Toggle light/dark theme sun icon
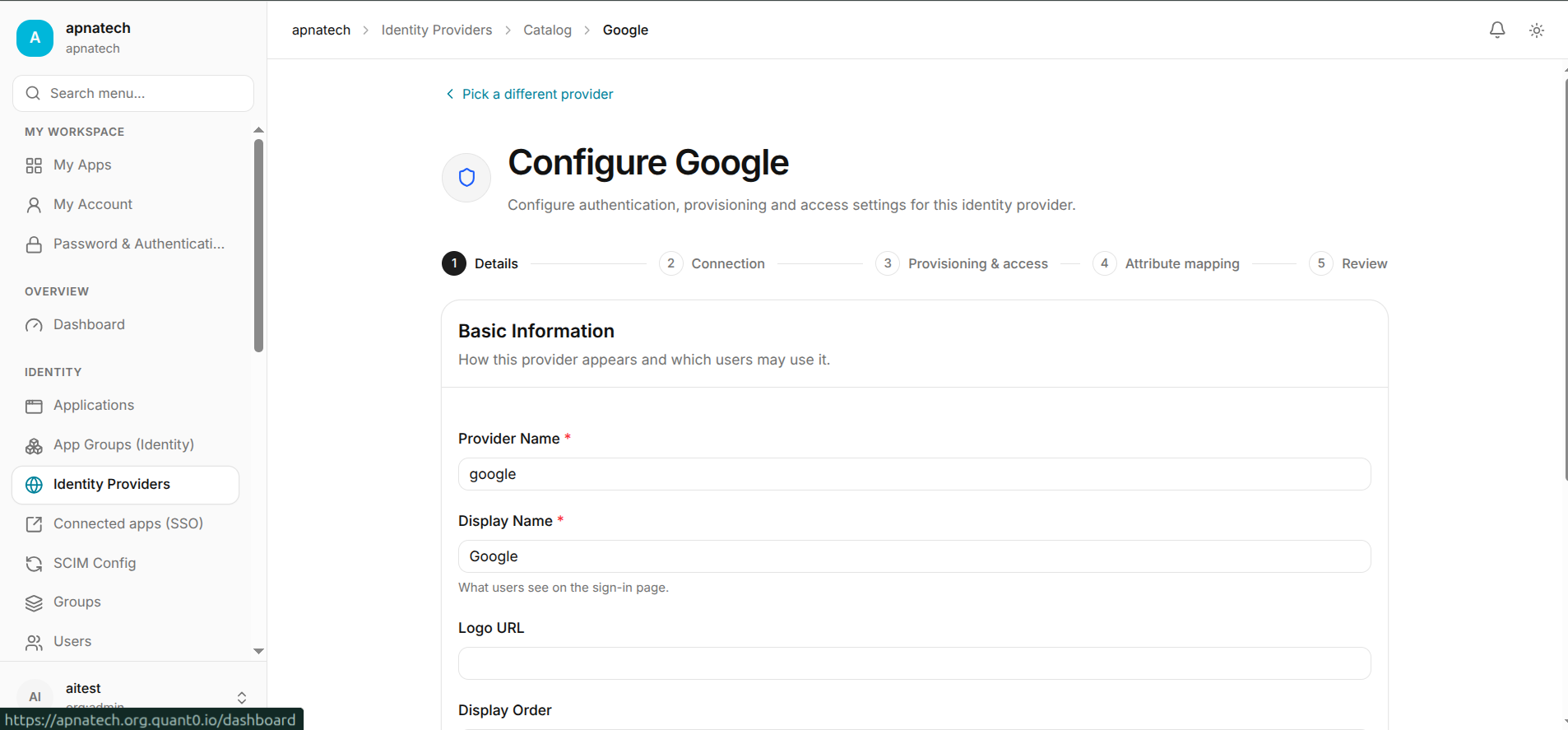This screenshot has width=1568, height=730. tap(1536, 30)
